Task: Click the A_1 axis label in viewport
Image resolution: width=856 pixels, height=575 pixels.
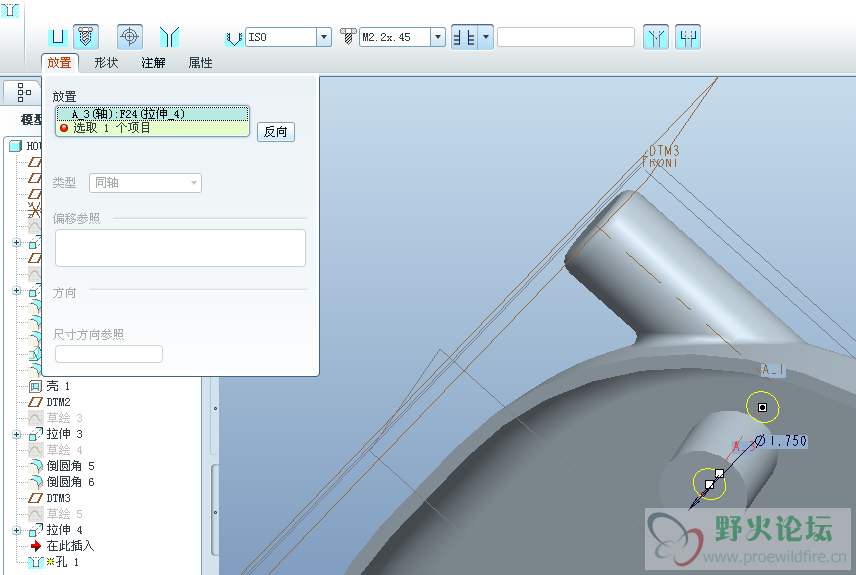Action: 773,370
